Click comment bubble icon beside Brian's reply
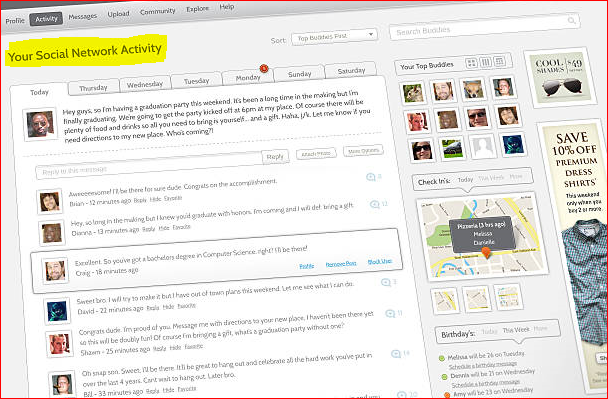Viewport: 608px width, 399px height. click(370, 177)
